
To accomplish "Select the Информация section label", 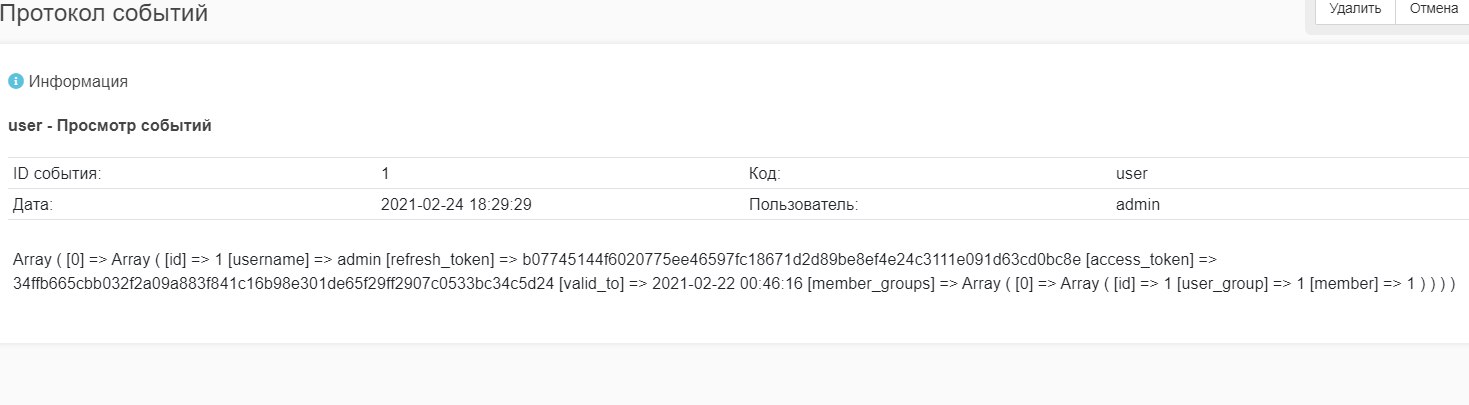I will tap(78, 81).
